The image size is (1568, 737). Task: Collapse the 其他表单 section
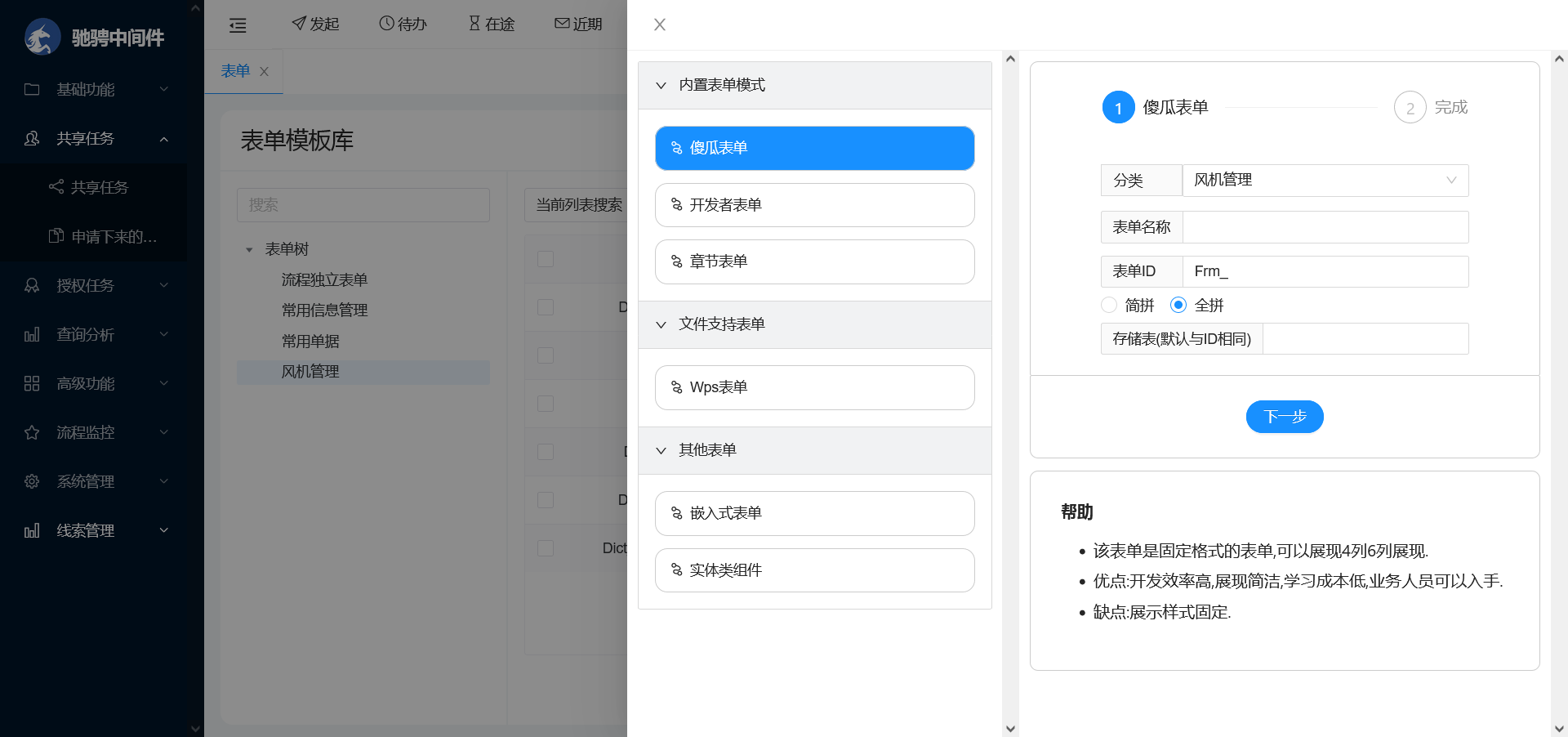click(x=661, y=450)
